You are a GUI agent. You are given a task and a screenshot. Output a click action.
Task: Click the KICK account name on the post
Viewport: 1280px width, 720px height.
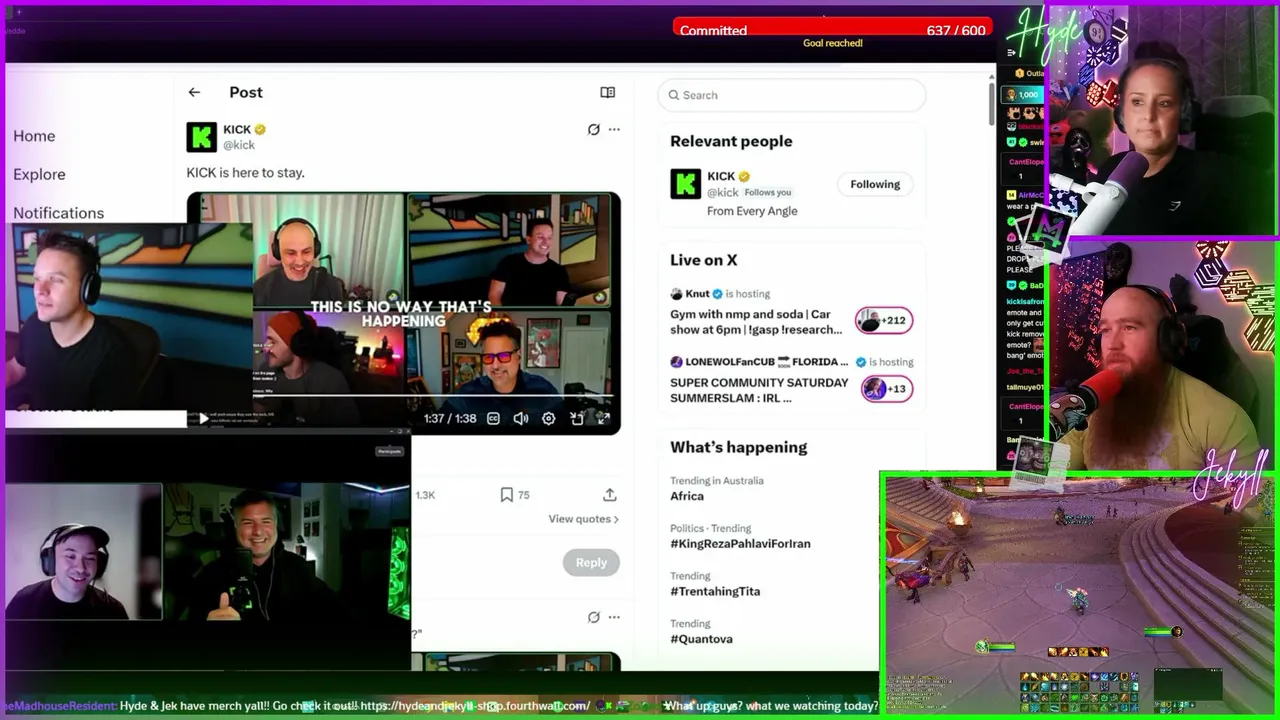click(237, 129)
